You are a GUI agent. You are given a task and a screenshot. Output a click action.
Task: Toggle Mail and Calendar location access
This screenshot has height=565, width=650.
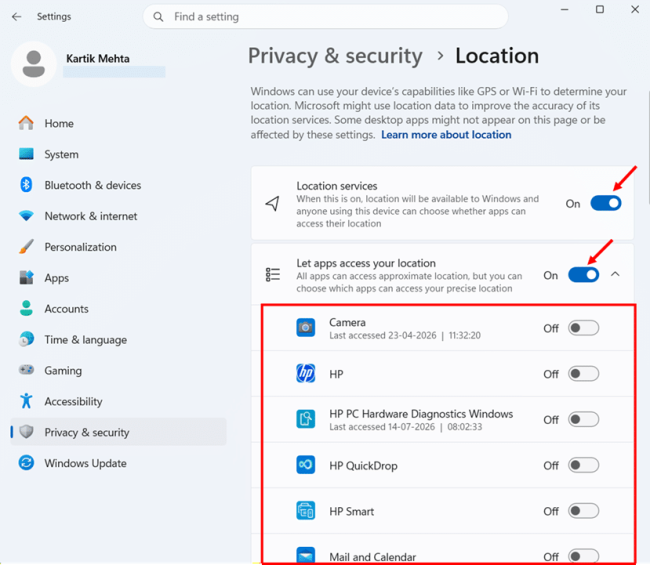coord(583,556)
